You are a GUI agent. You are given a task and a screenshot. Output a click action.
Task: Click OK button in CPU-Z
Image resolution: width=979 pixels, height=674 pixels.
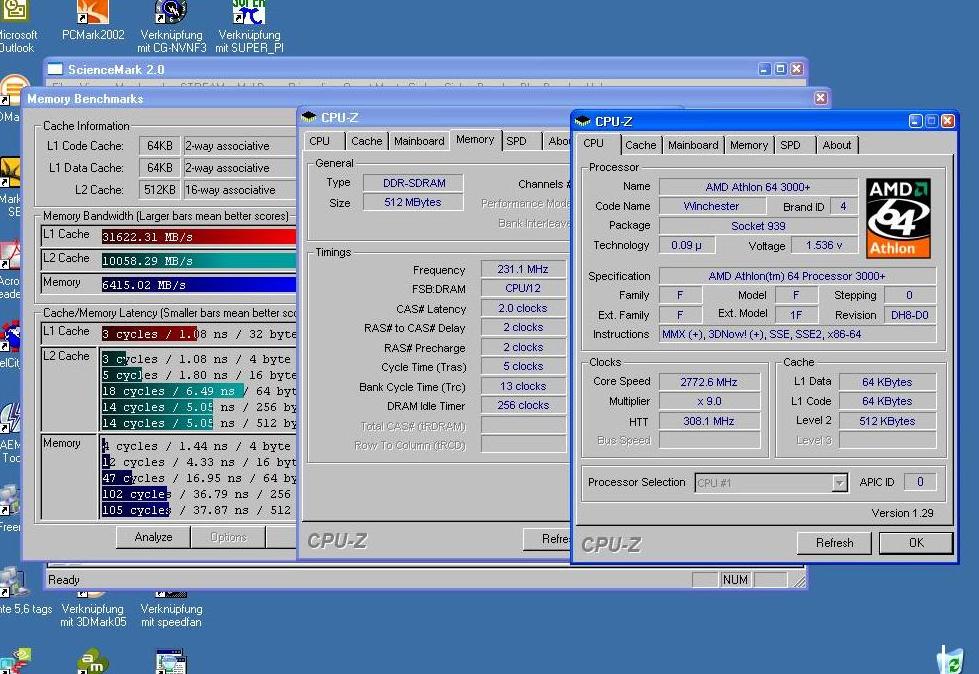[x=916, y=543]
